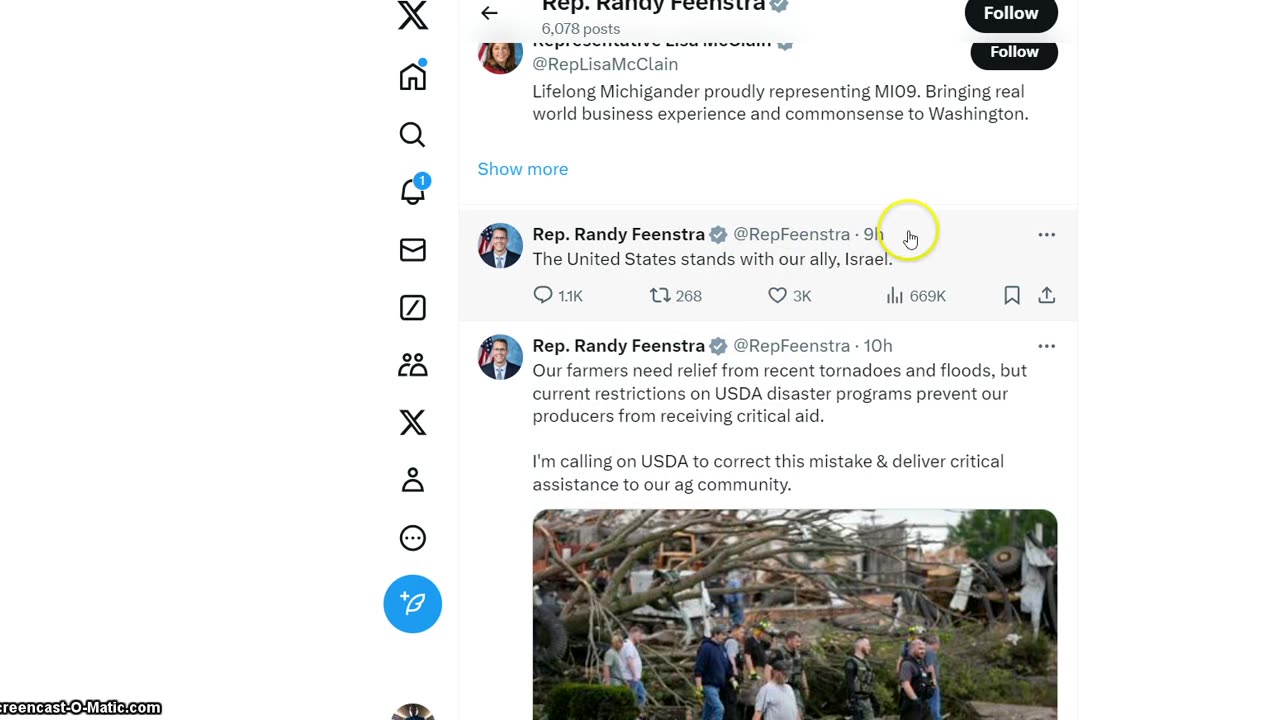Screen dimensions: 1280x720
Task: Open the Profile person icon
Action: (x=412, y=481)
